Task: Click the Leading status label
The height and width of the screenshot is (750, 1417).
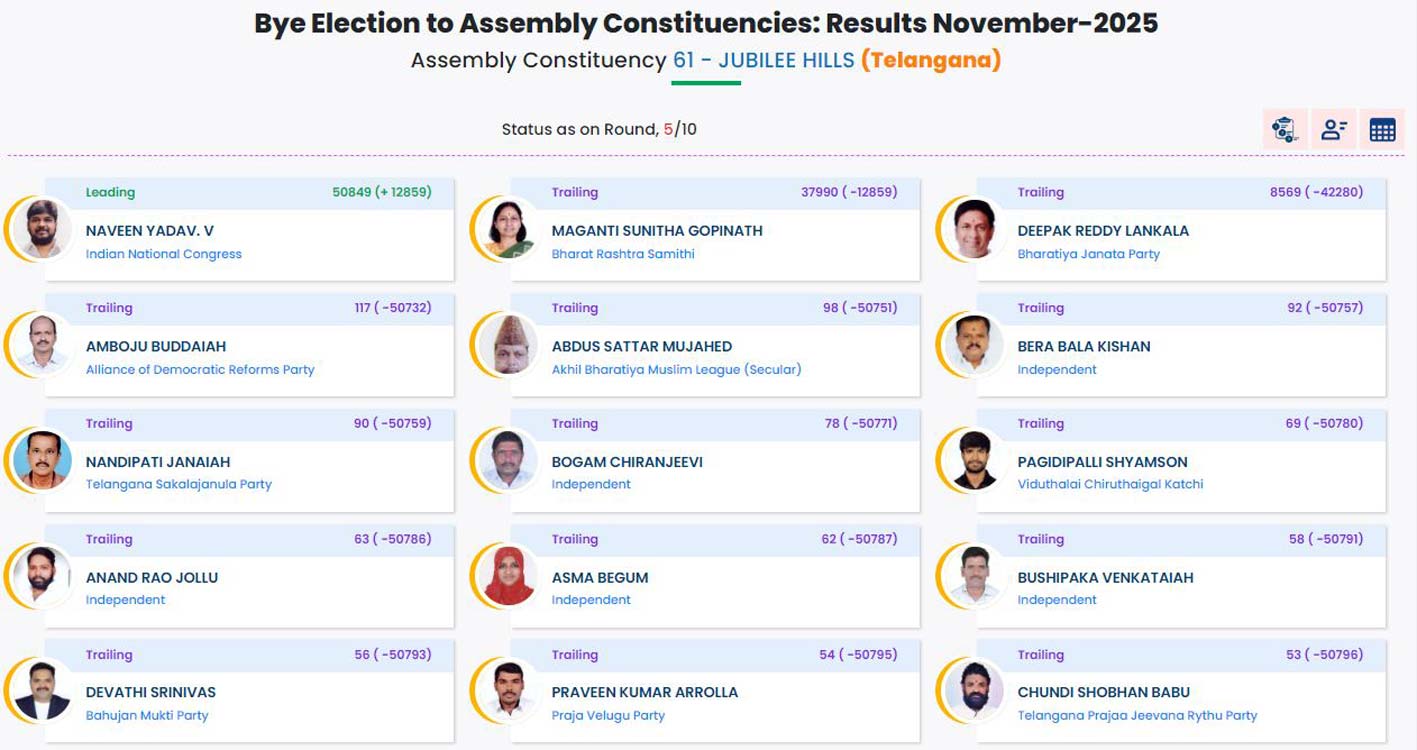Action: coord(112,192)
